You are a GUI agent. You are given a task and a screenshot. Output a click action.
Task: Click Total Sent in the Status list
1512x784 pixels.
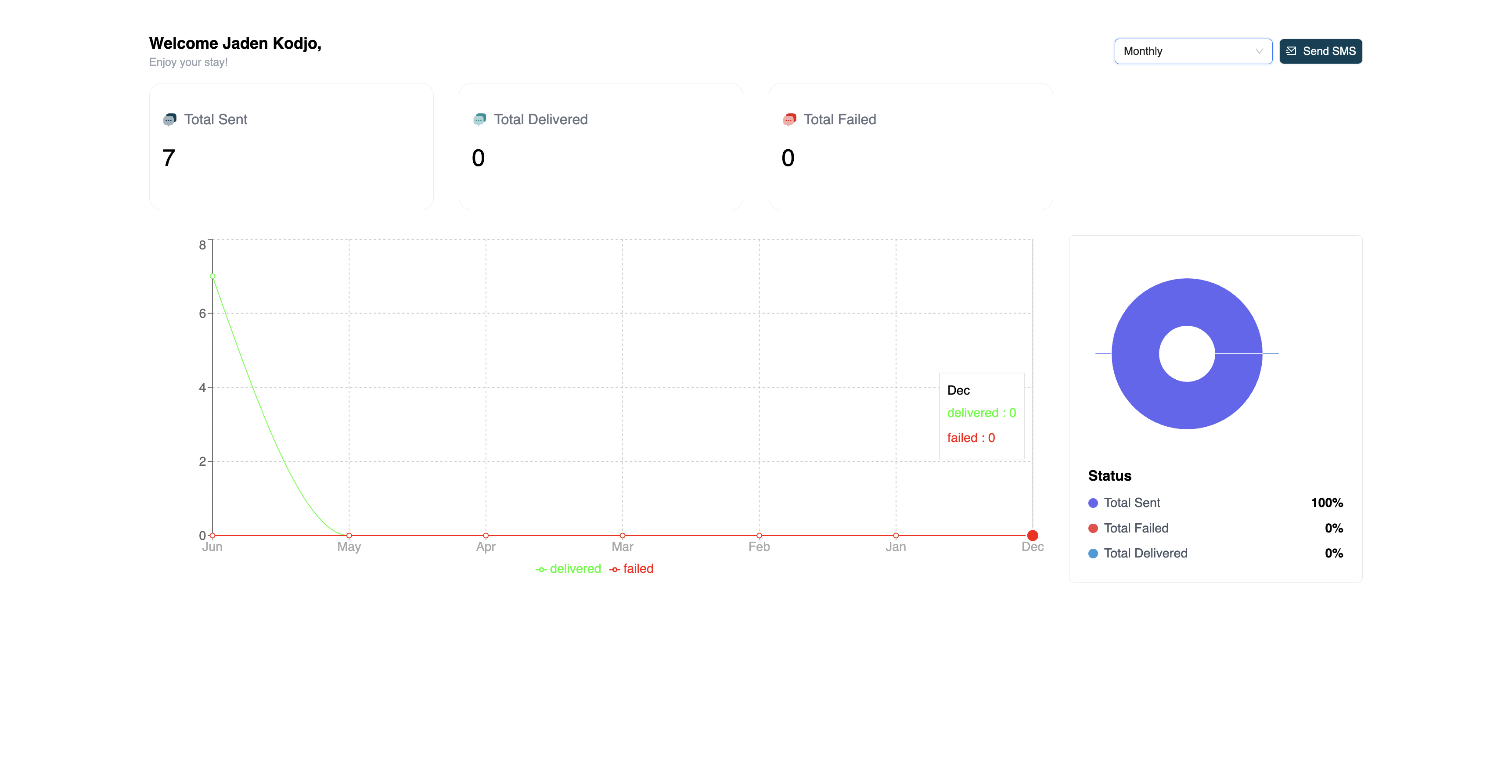[1132, 503]
